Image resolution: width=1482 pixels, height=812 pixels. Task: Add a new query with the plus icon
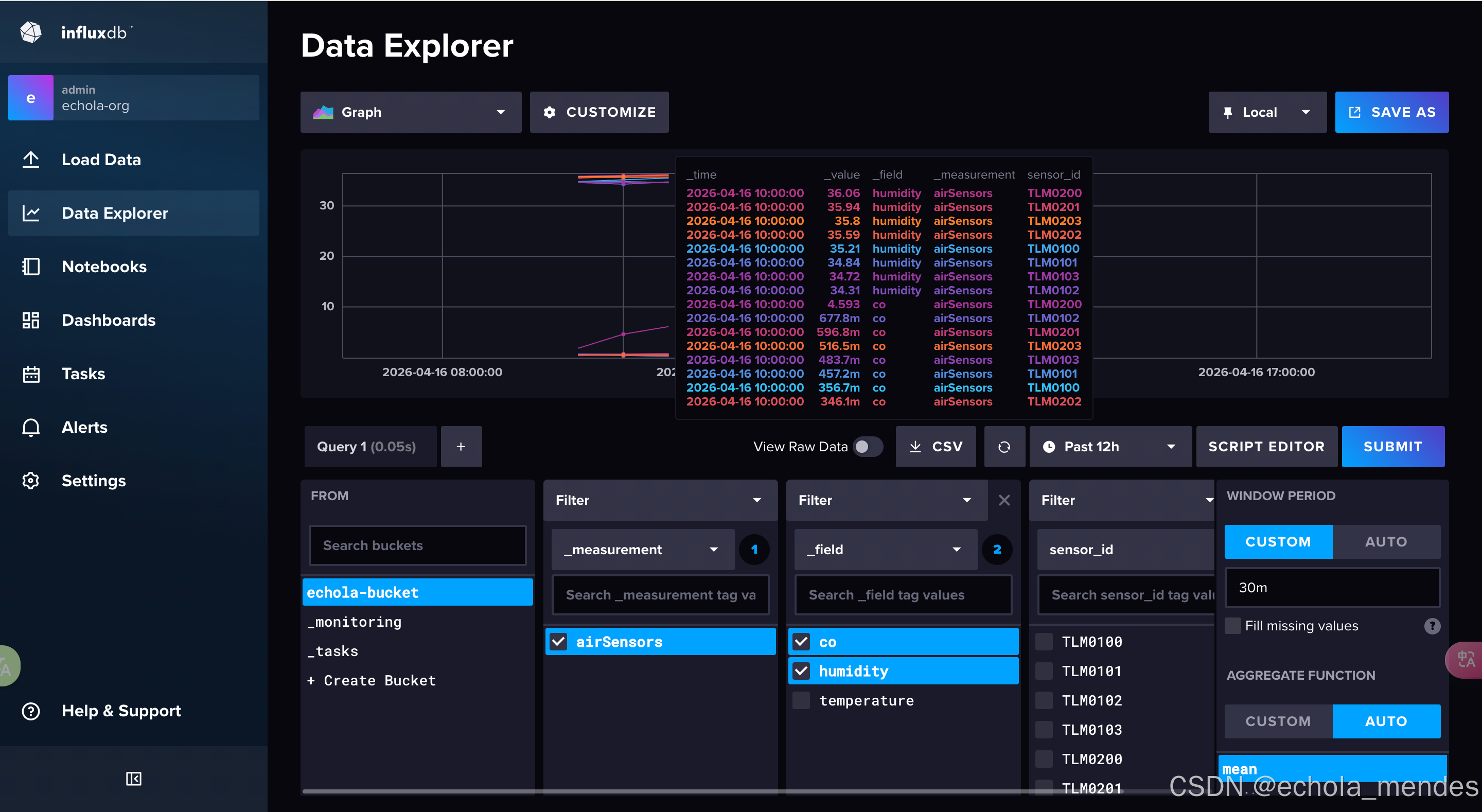(x=461, y=447)
